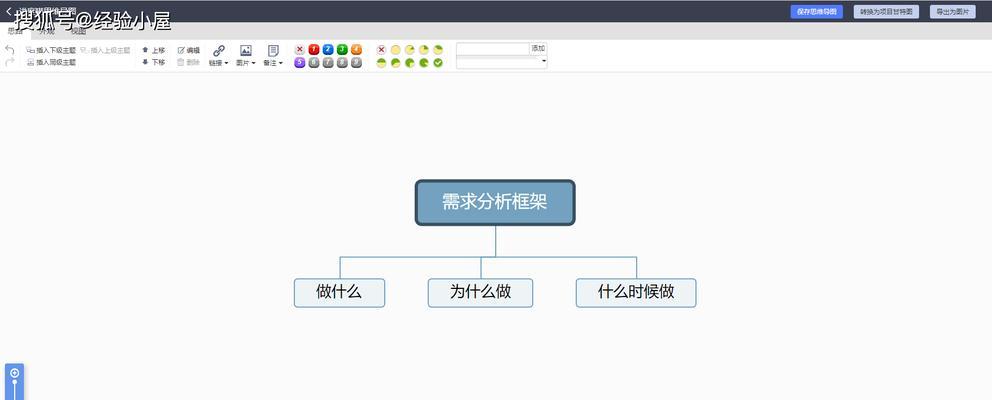Click 删除 delete button
The width and height of the screenshot is (992, 400).
(x=189, y=62)
